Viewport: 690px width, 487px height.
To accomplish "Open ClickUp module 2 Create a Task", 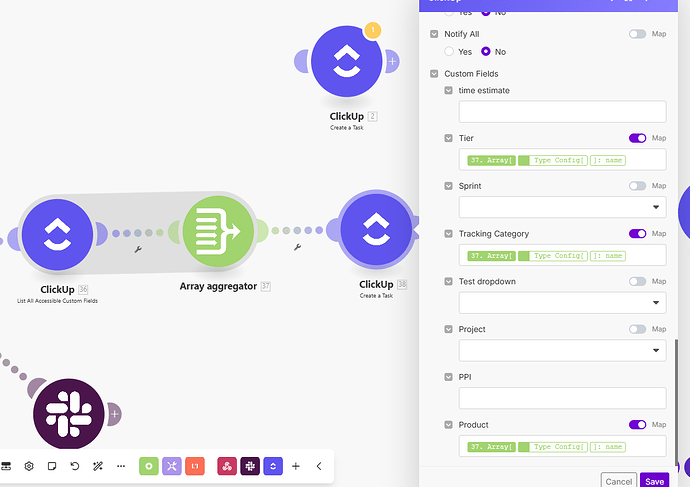I will [x=347, y=61].
